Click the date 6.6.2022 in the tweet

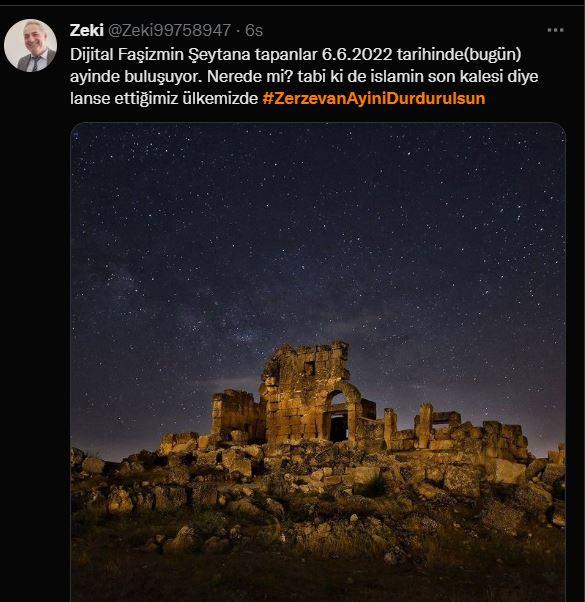click(x=357, y=54)
